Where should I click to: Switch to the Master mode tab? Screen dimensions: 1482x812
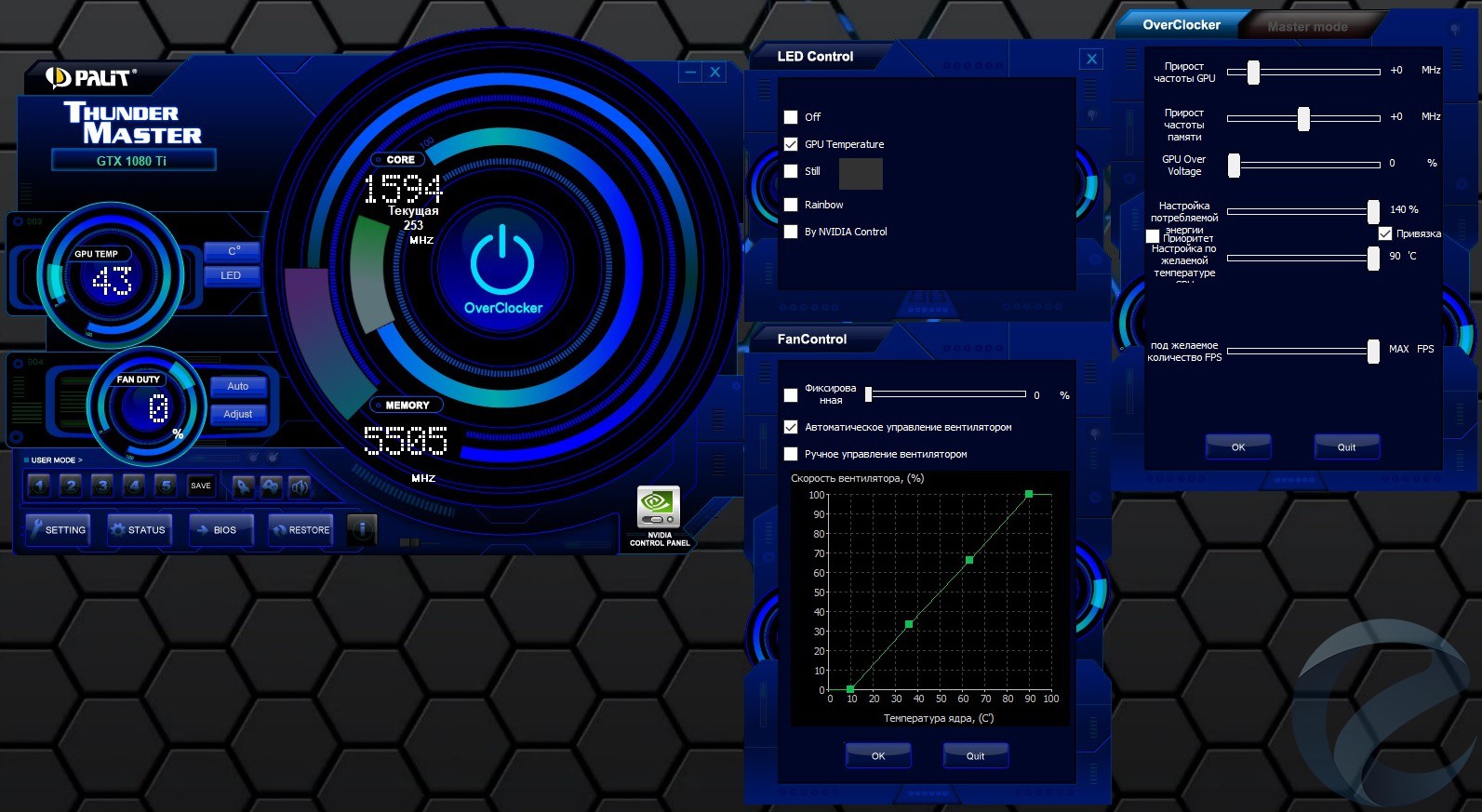[x=1307, y=27]
